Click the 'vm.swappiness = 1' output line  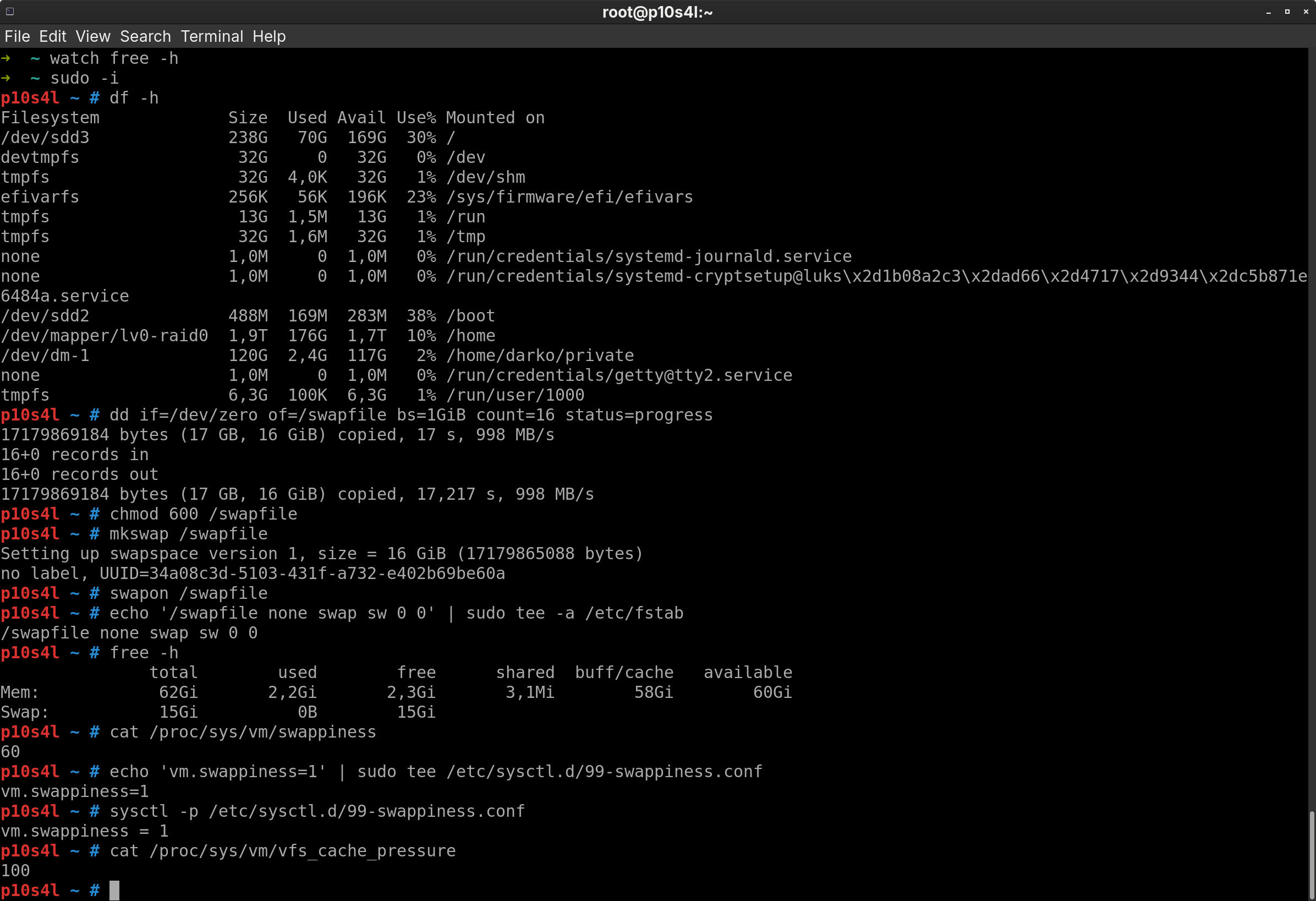[x=84, y=831]
